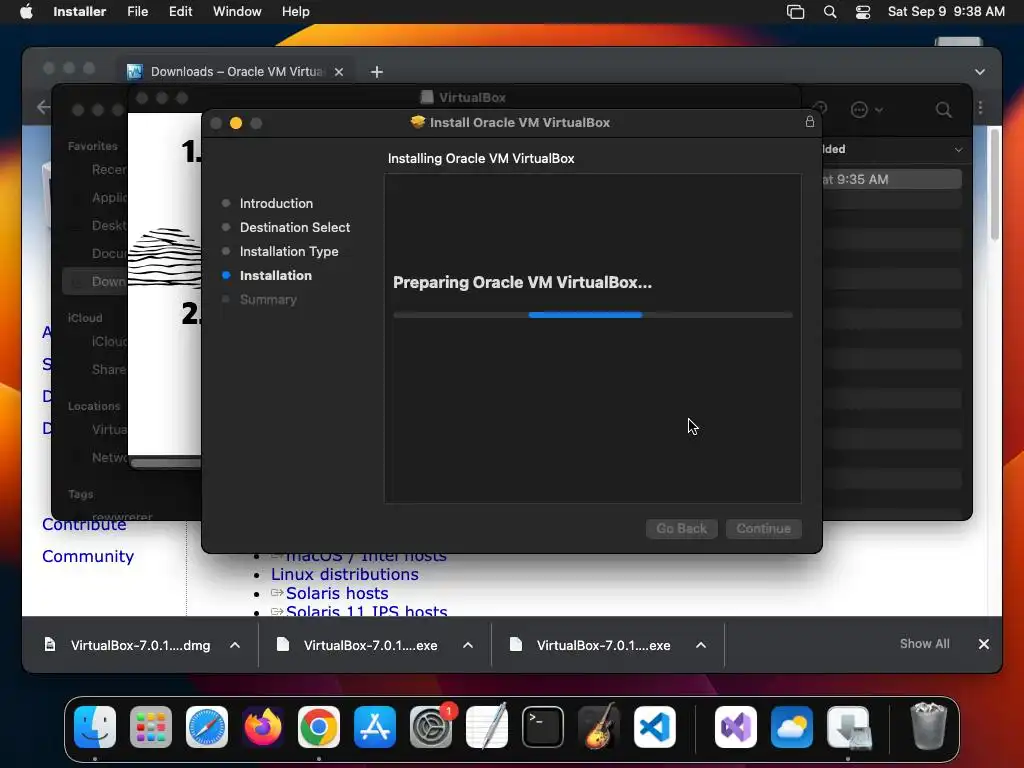Expand options for the VirtualBox dmg download
1024x768 pixels.
235,645
